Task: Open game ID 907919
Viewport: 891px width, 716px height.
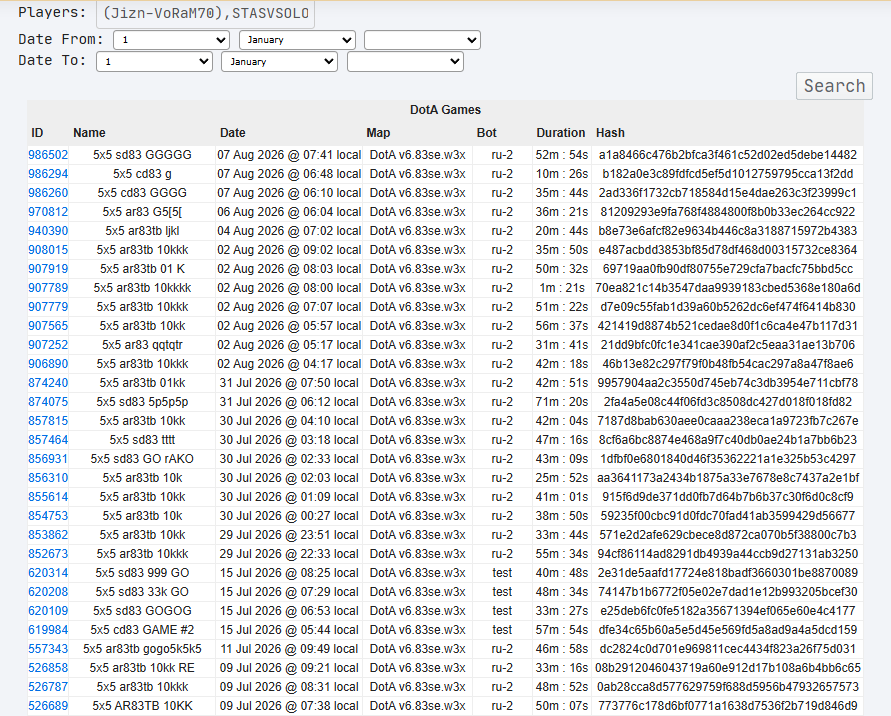Action: coord(48,269)
